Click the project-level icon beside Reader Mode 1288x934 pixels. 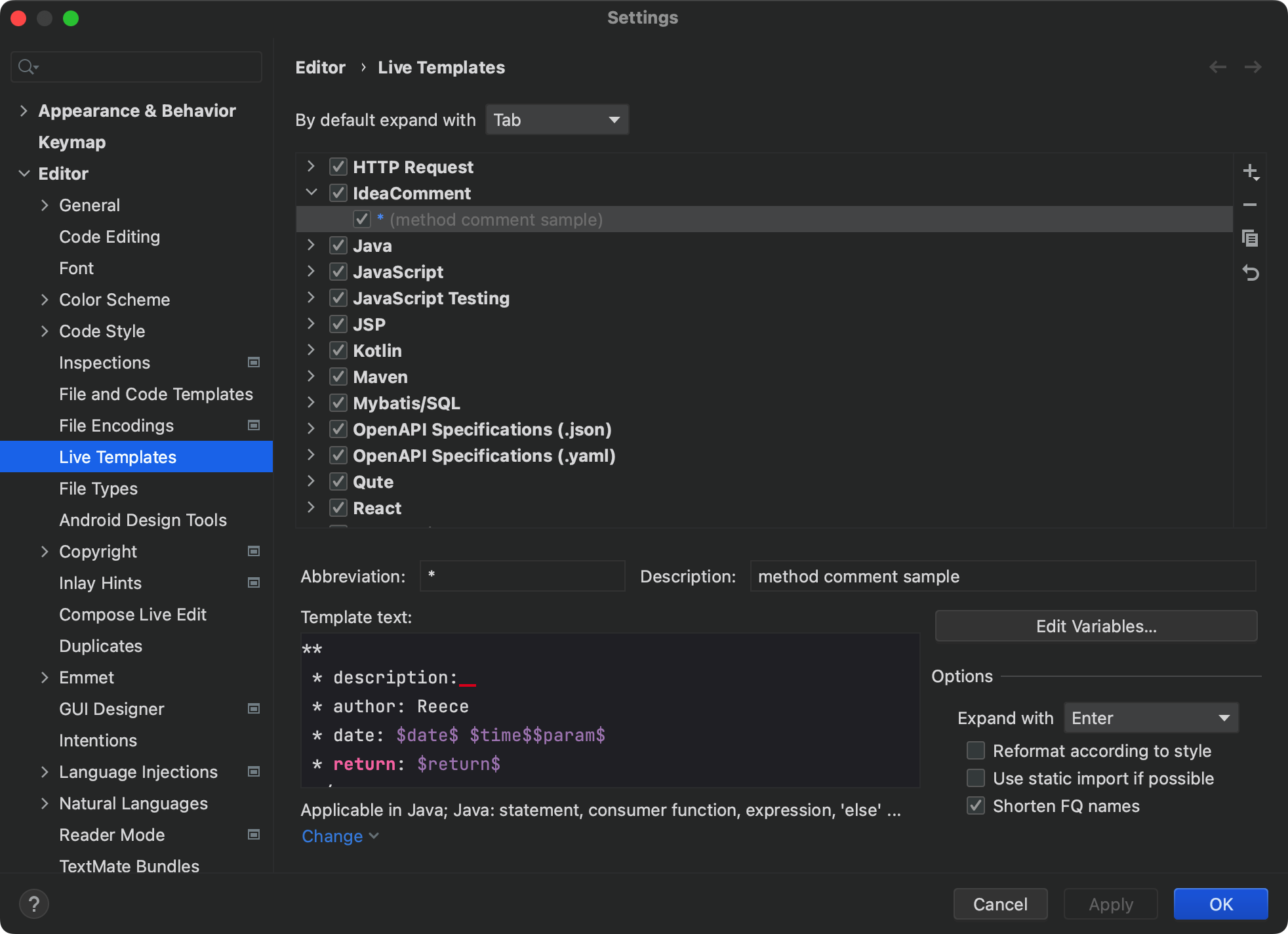point(254,834)
